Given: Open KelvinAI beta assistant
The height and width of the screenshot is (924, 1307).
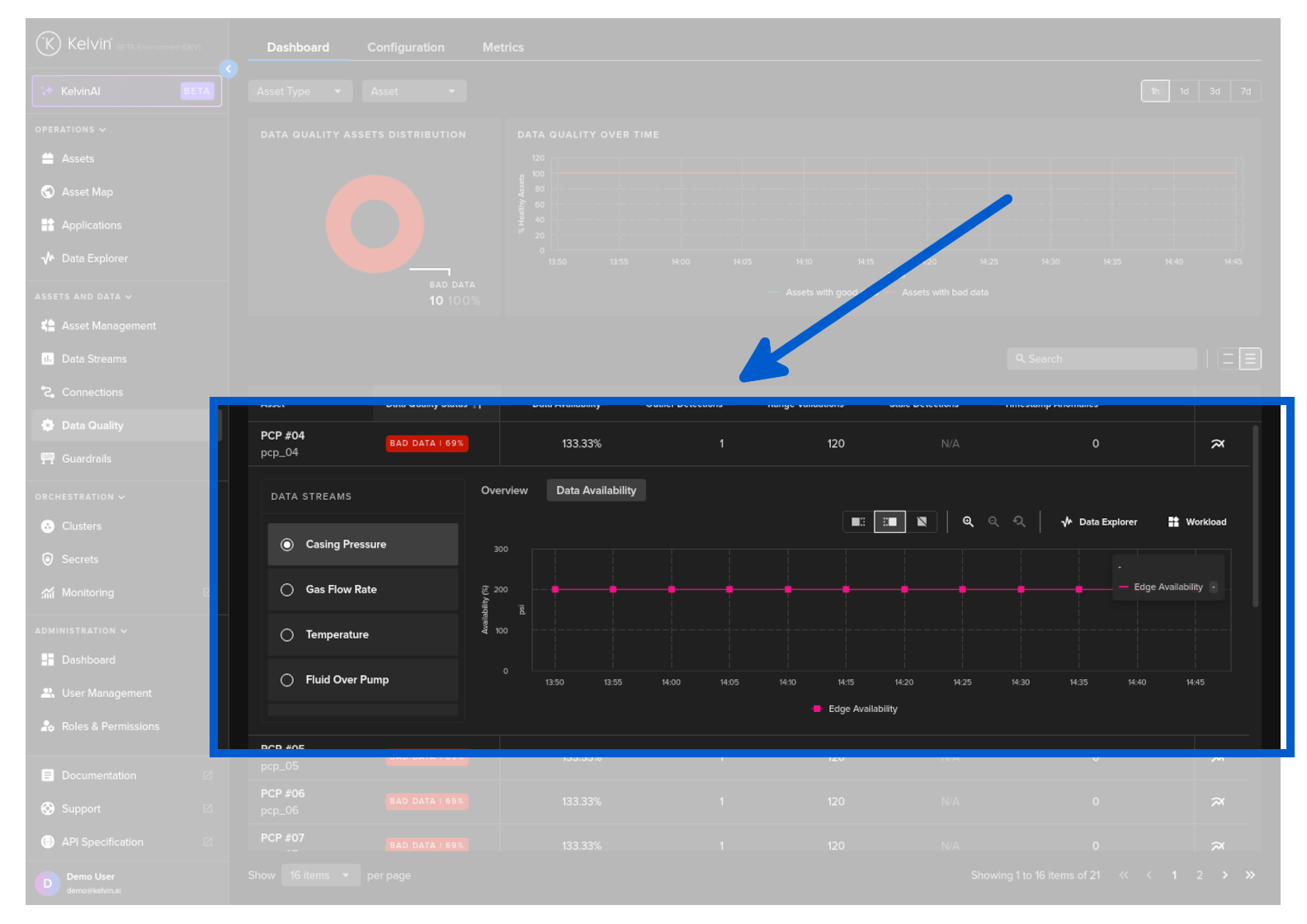Looking at the screenshot, I should click(x=127, y=92).
